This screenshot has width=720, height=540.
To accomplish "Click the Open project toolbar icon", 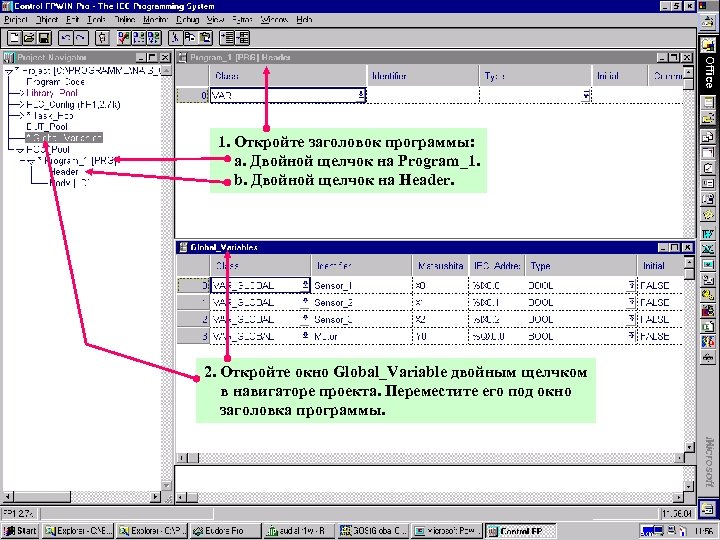I will [x=29, y=38].
